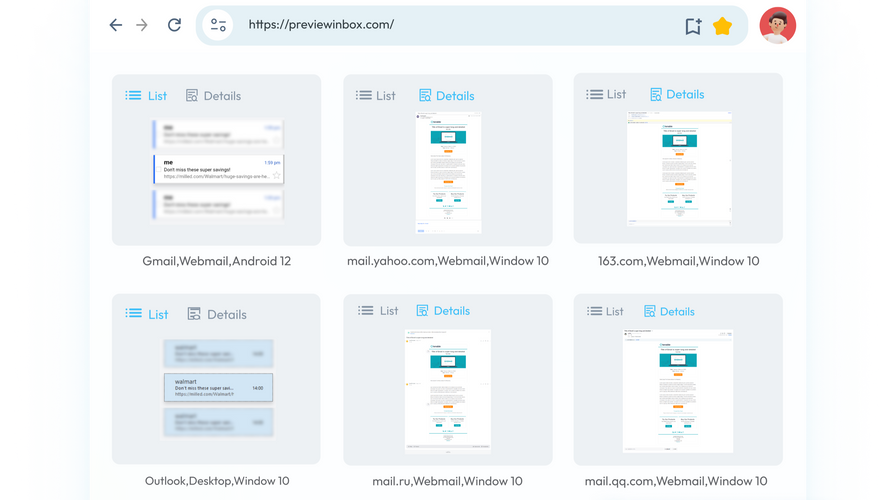Click caption '163.com,Webmail,Window 10'

point(679,261)
